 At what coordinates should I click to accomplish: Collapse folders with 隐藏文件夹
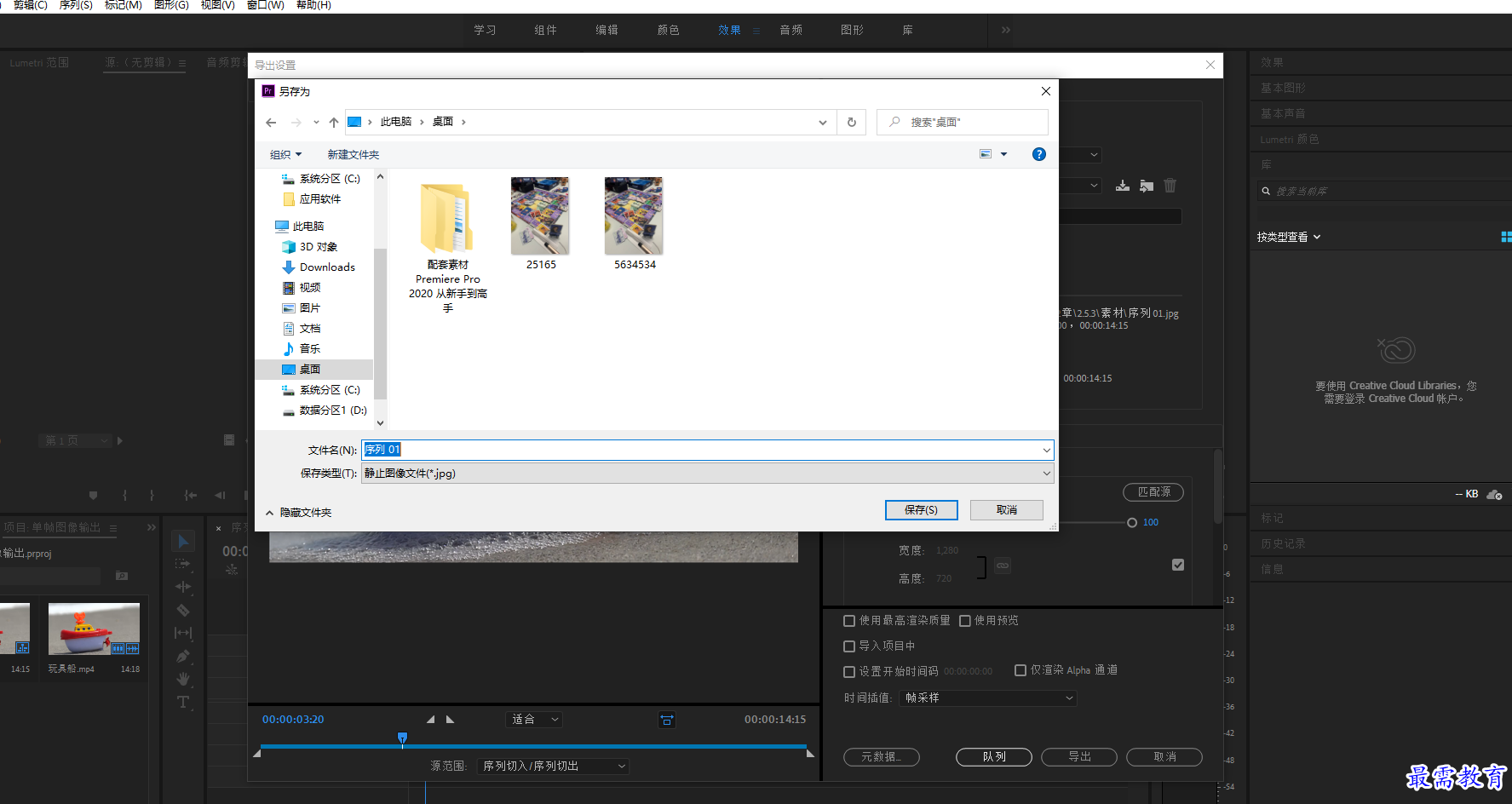pos(299,513)
